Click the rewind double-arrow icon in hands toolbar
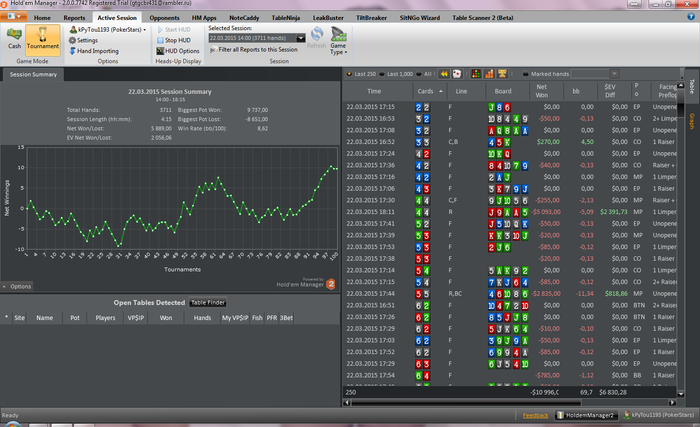The image size is (700, 427). point(444,74)
